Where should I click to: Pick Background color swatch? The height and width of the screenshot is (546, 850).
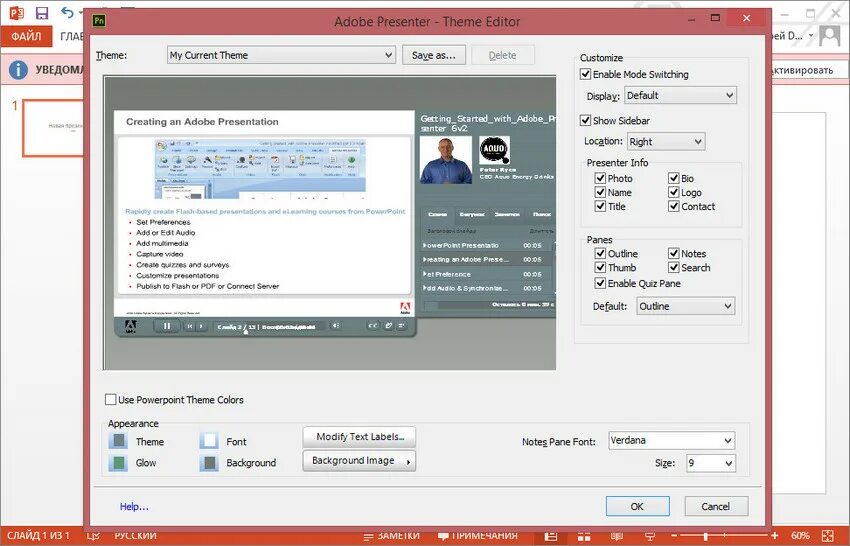209,463
